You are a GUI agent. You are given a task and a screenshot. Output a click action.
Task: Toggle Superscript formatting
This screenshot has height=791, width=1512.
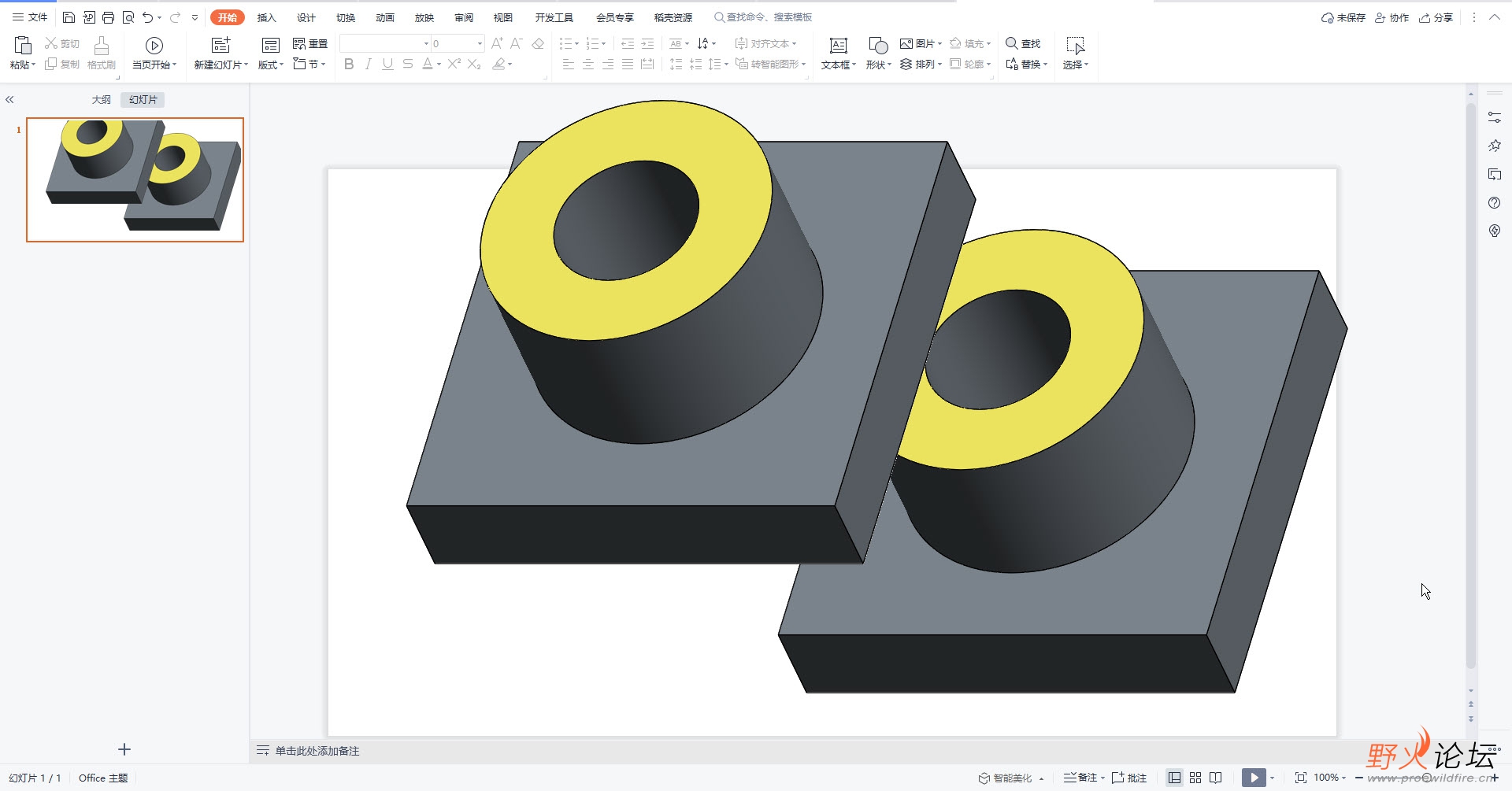[x=454, y=65]
